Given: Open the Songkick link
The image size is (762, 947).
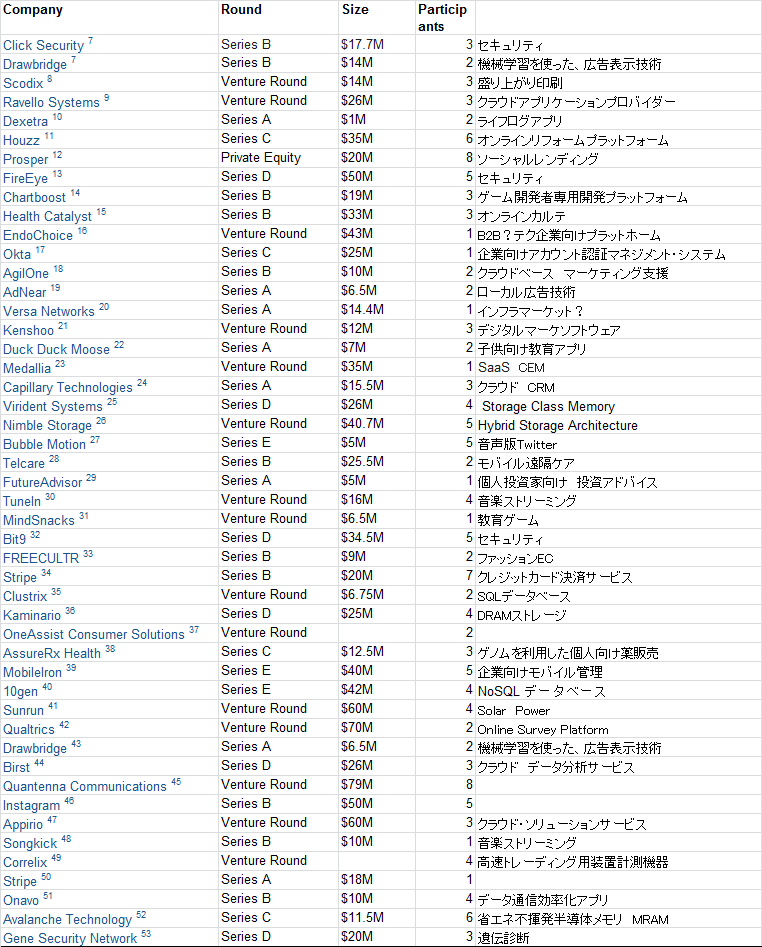Looking at the screenshot, I should tap(30, 844).
